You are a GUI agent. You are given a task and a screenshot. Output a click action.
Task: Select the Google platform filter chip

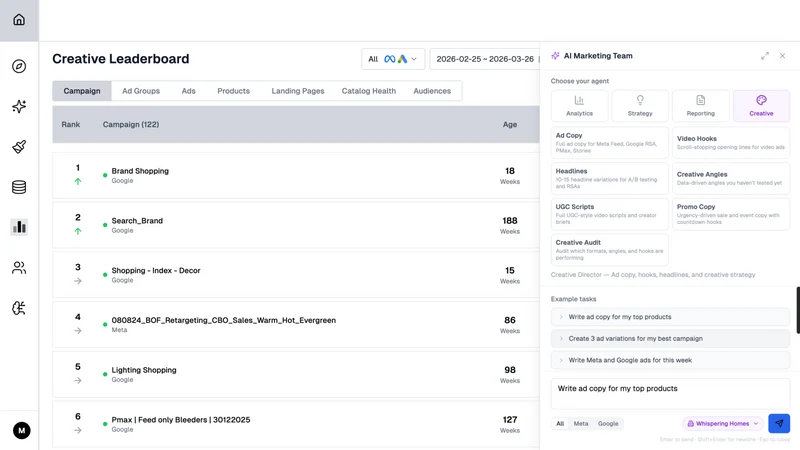(x=608, y=423)
